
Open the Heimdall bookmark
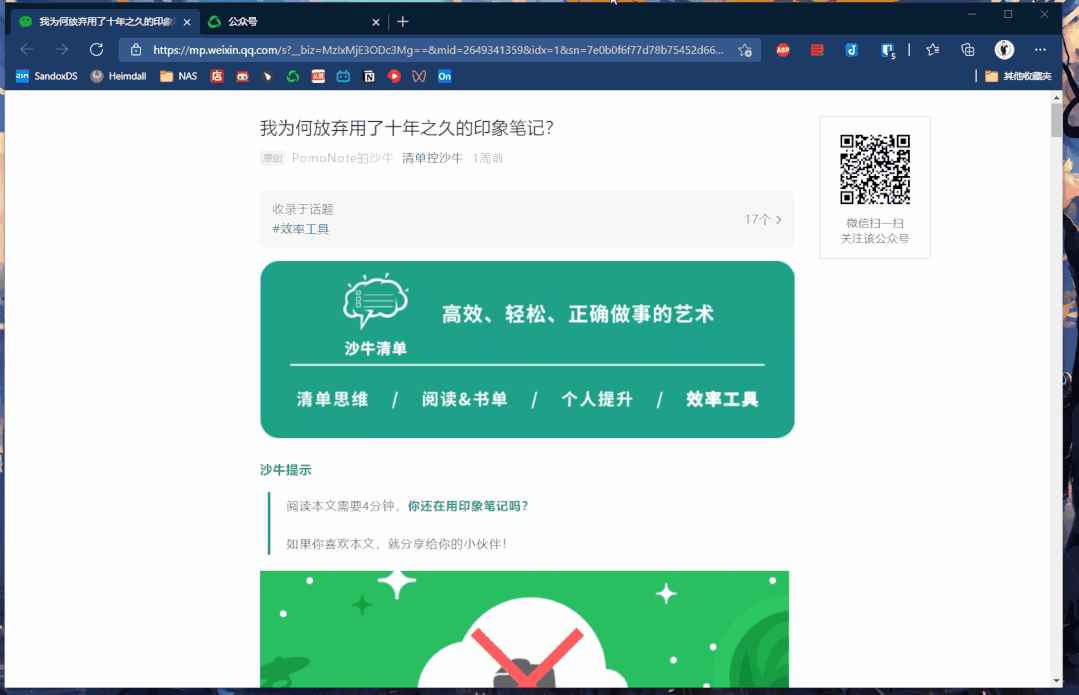pos(118,76)
